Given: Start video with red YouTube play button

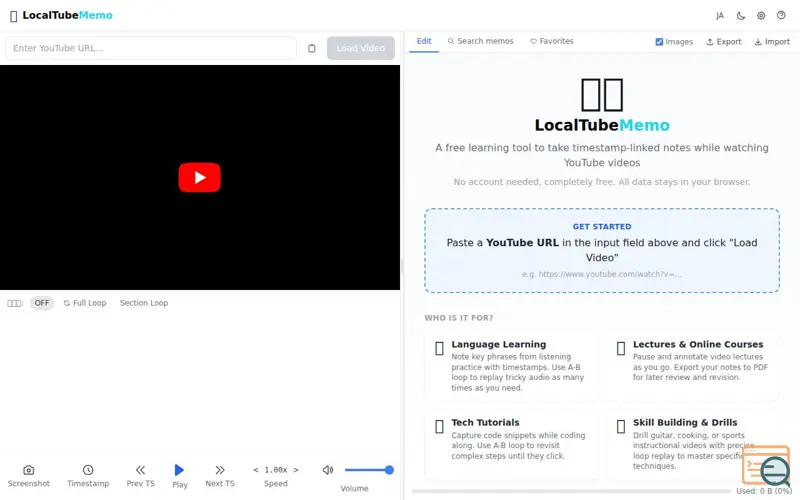Looking at the screenshot, I should (x=199, y=177).
